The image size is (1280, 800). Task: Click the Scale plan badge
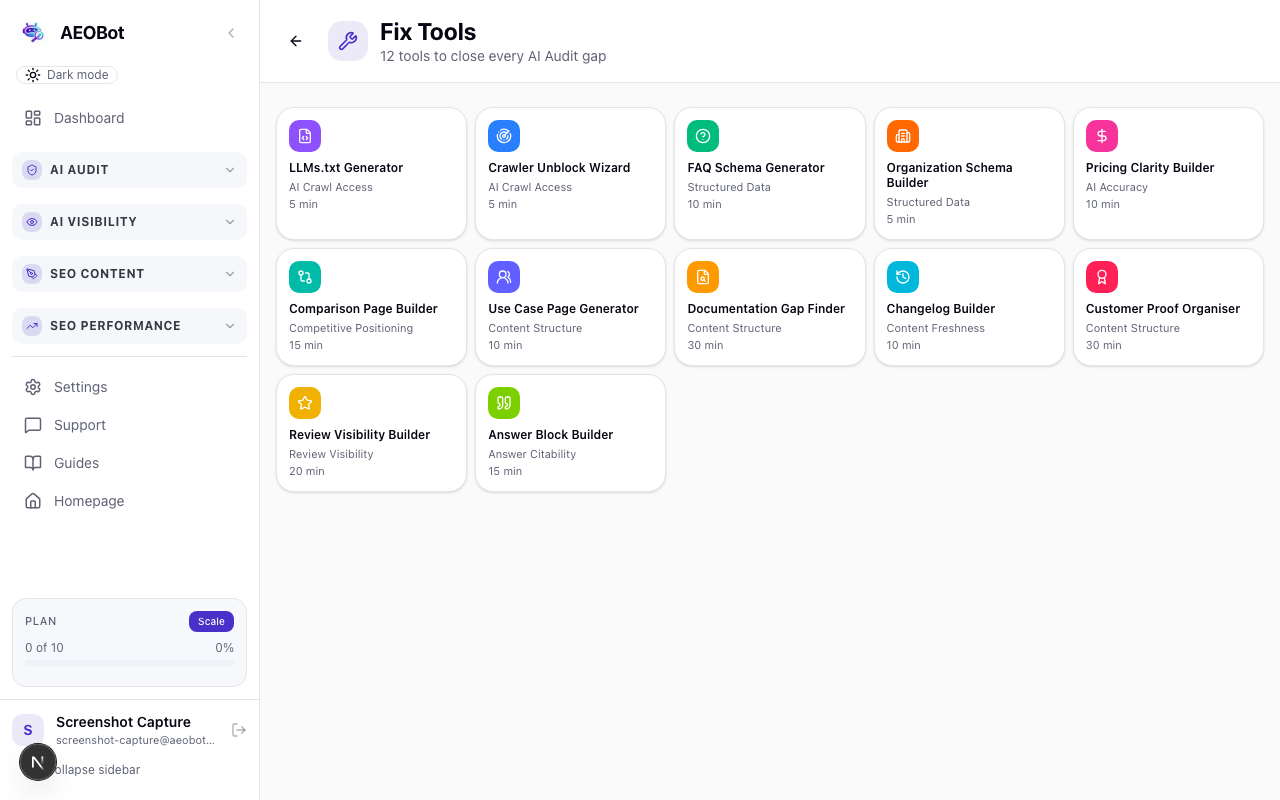[x=211, y=621]
